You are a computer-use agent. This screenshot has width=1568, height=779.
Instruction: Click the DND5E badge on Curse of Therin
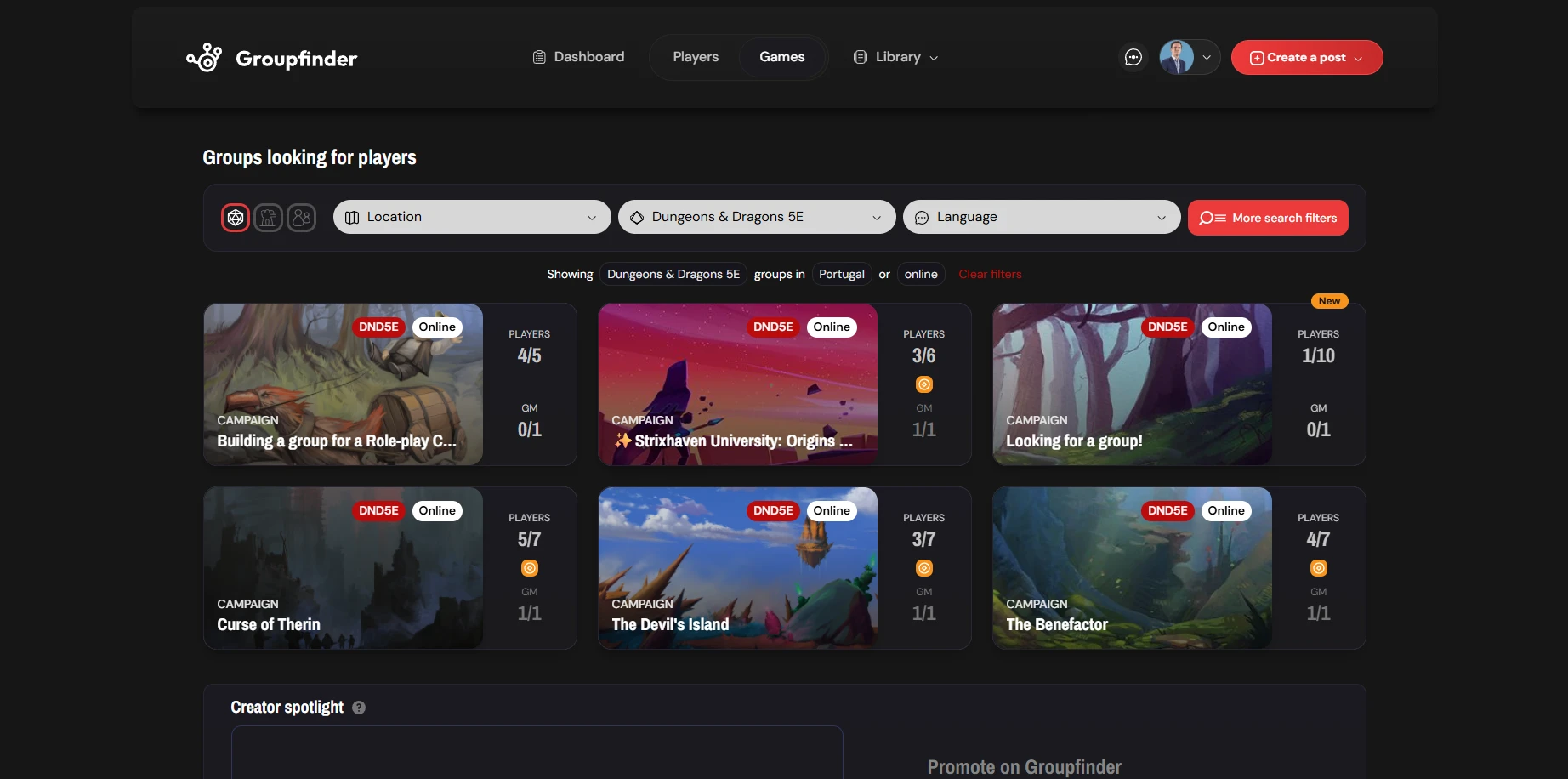tap(378, 510)
